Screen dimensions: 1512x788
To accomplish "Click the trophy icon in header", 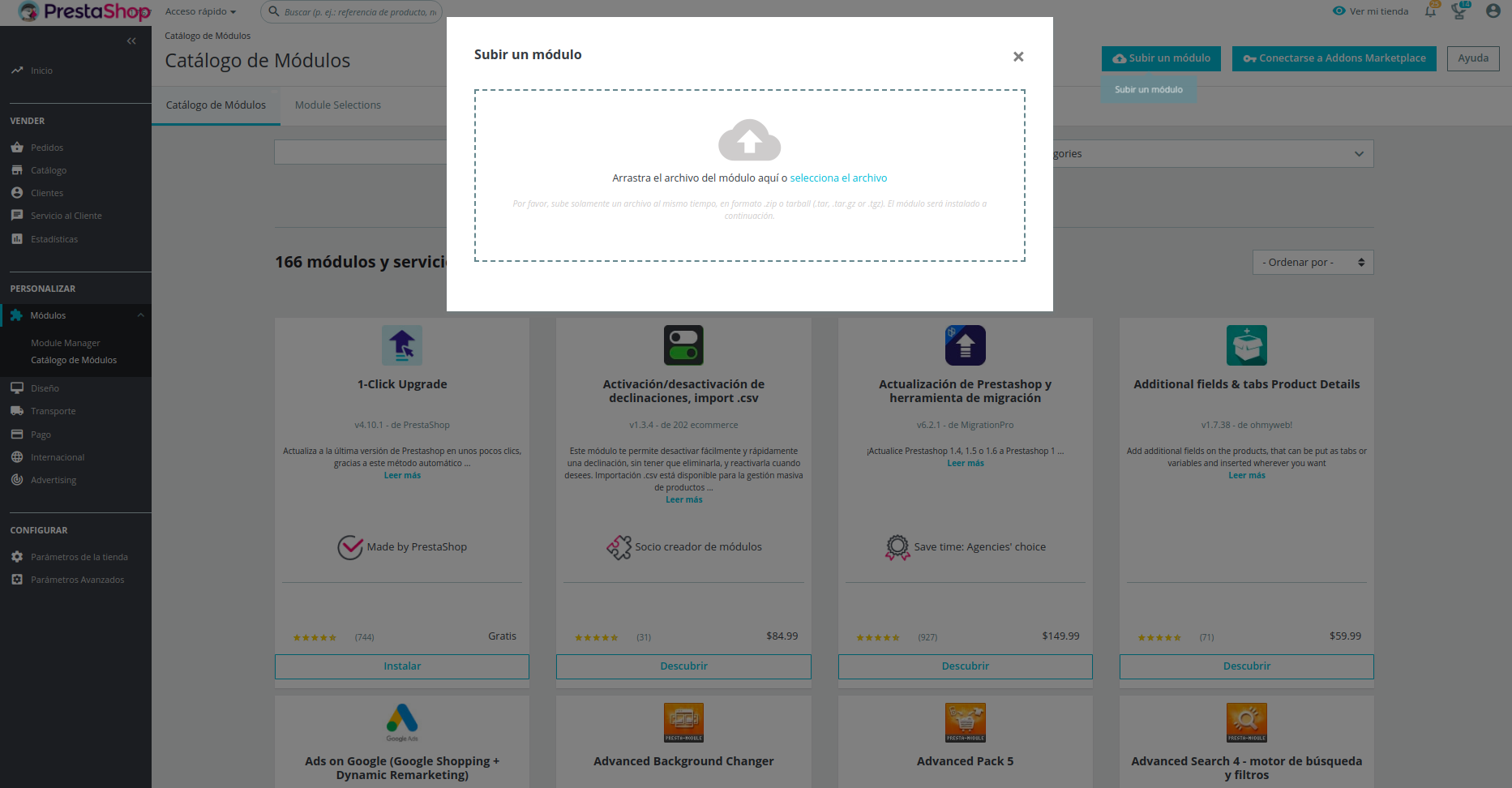I will tap(1460, 11).
